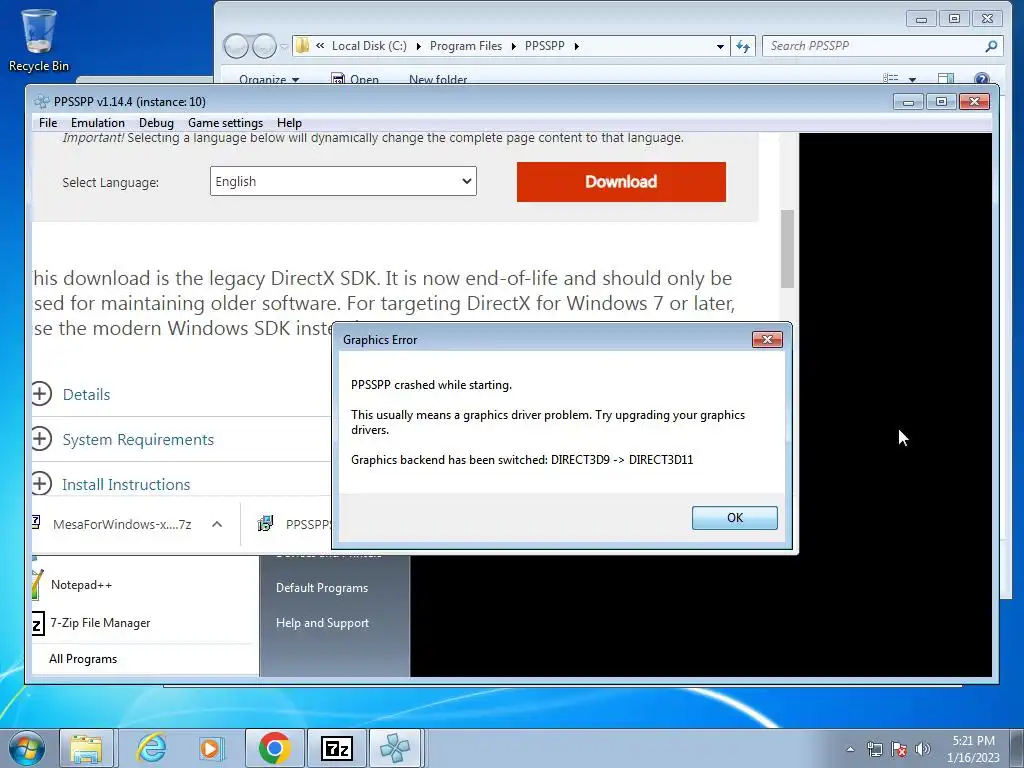Image resolution: width=1024 pixels, height=768 pixels.
Task: Open the address bar history dropdown
Action: 720,46
